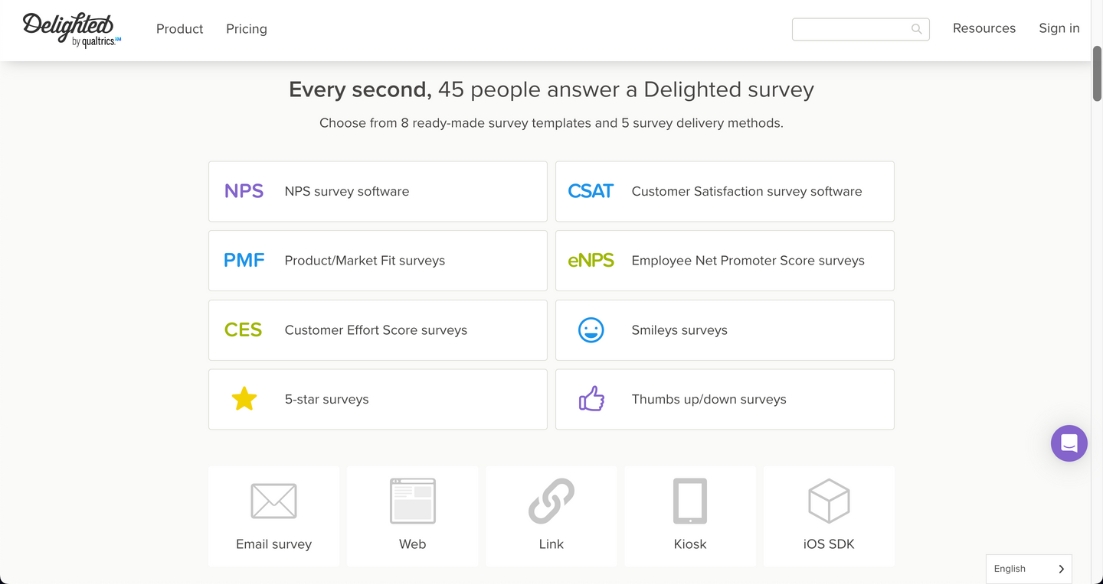Choose the Web delivery method icon
This screenshot has width=1103, height=584.
[x=412, y=501]
